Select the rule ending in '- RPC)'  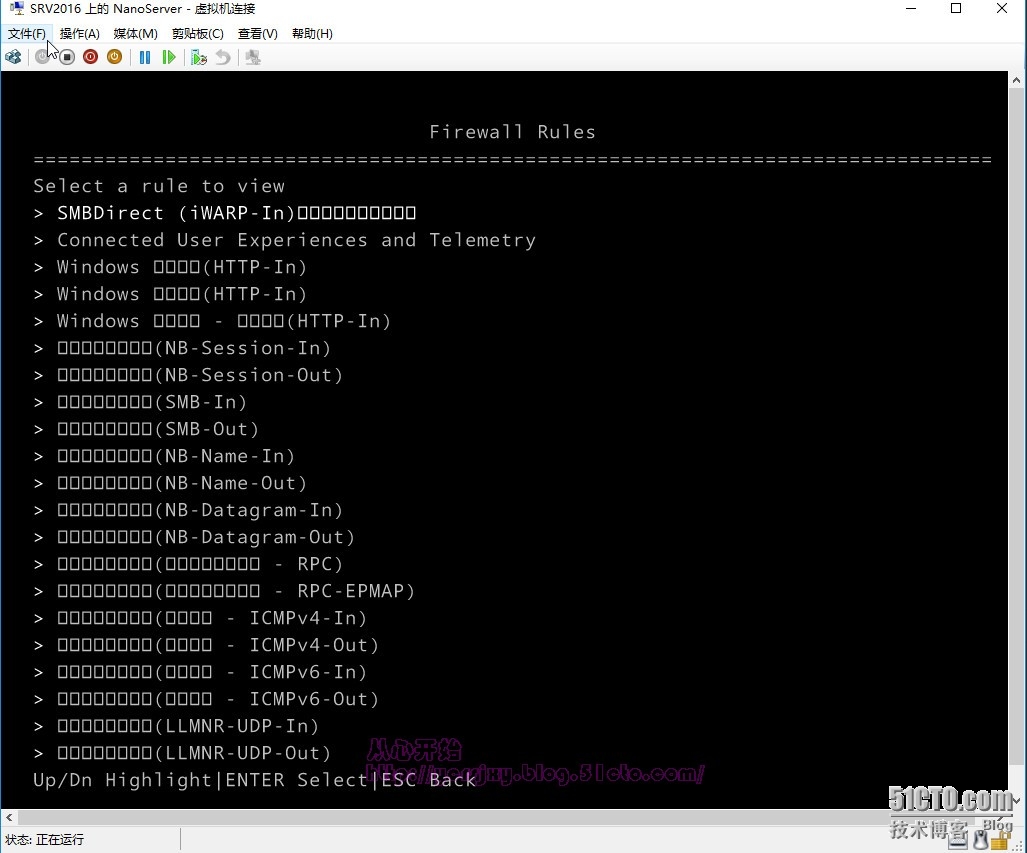pyautogui.click(x=188, y=564)
